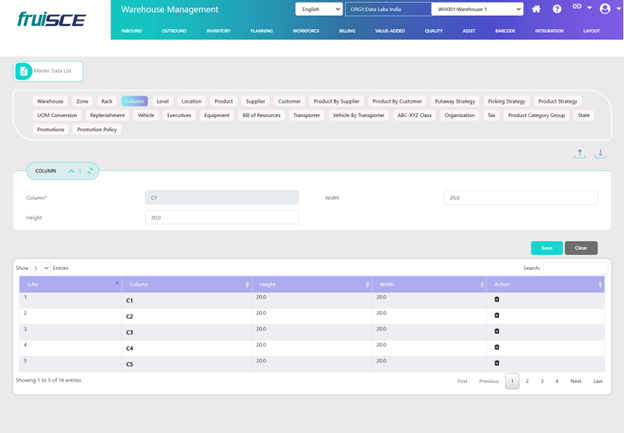The width and height of the screenshot is (624, 433).
Task: Open the LAYOUT menu
Action: coord(591,31)
